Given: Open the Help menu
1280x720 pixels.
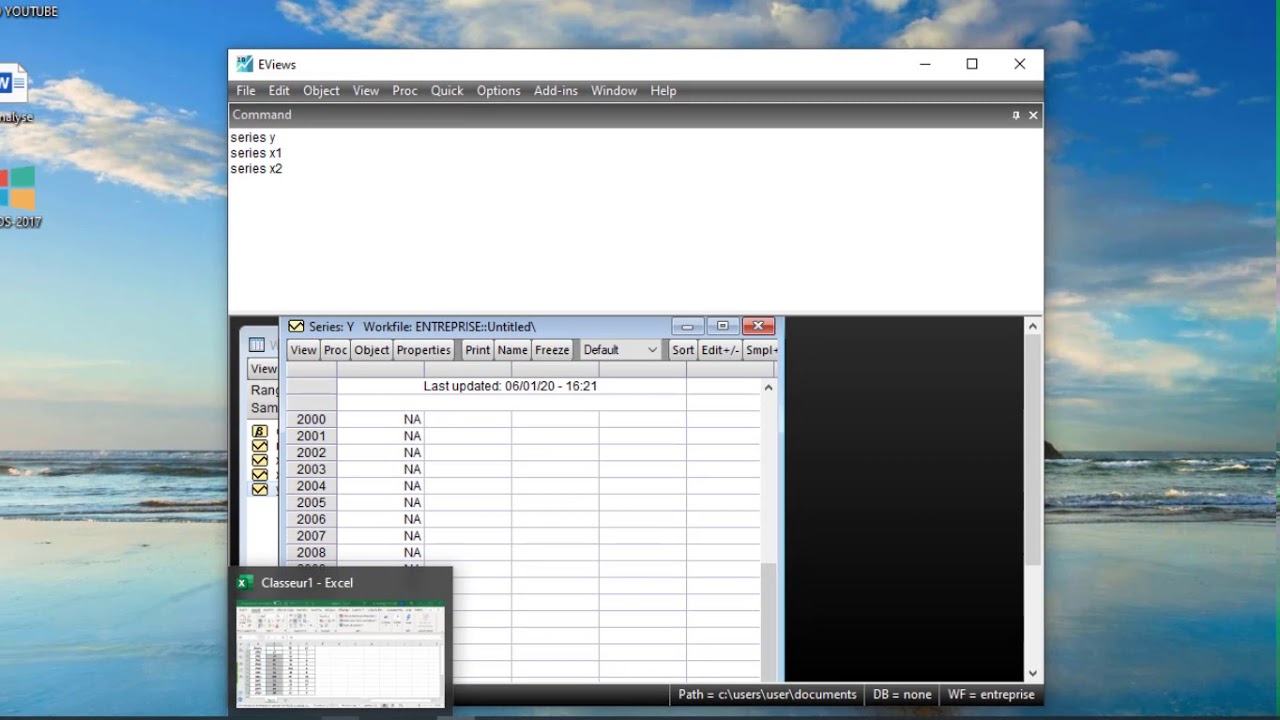Looking at the screenshot, I should (x=663, y=91).
